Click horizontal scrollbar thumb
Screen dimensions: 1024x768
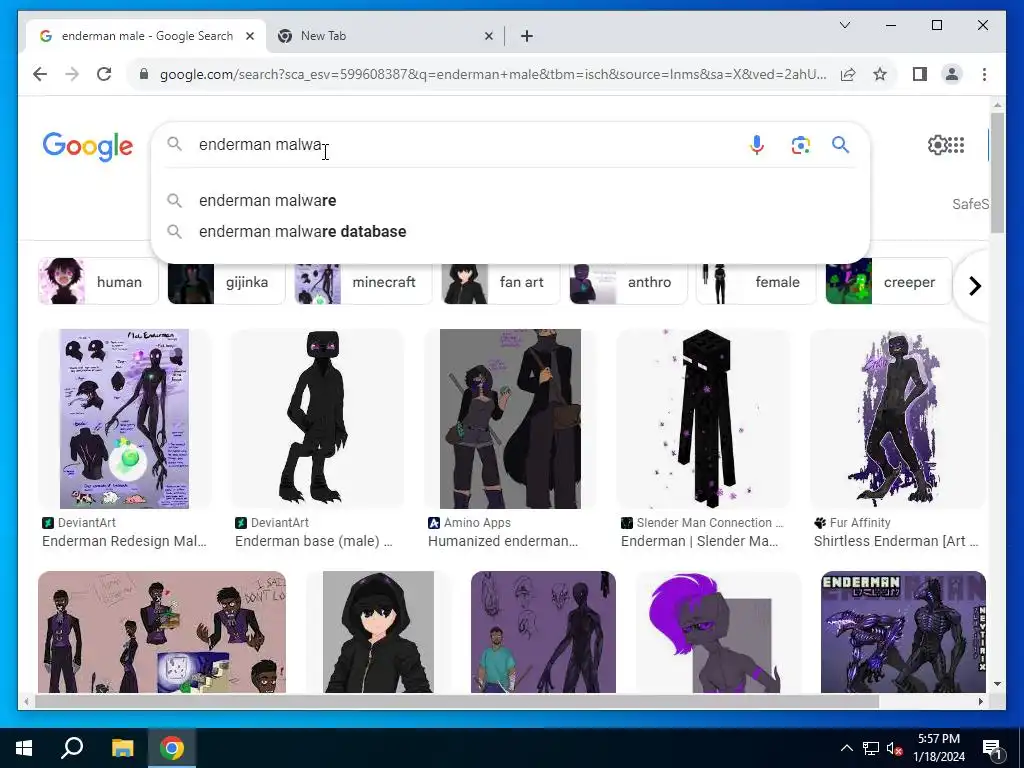456,701
